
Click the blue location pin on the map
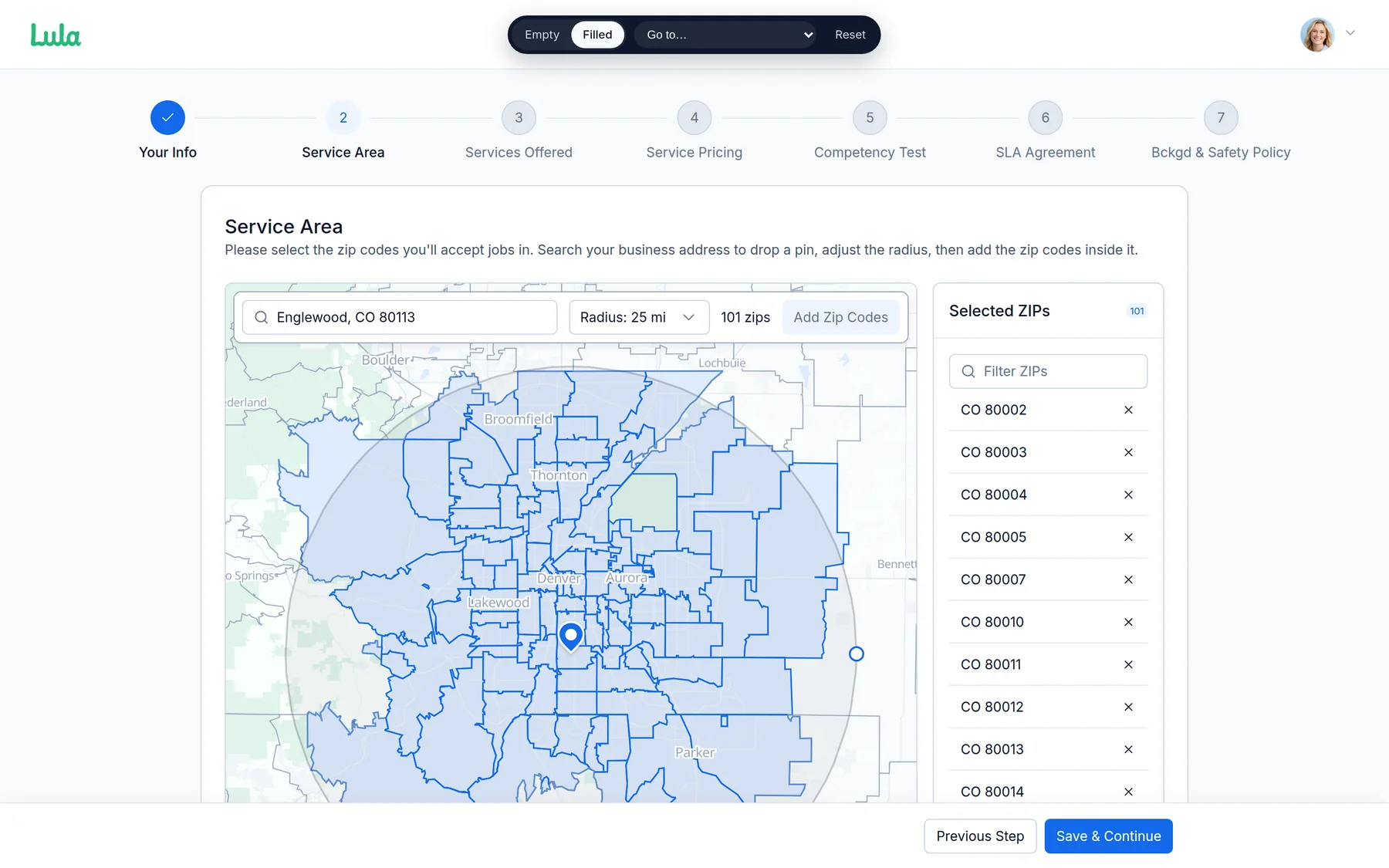point(571,637)
